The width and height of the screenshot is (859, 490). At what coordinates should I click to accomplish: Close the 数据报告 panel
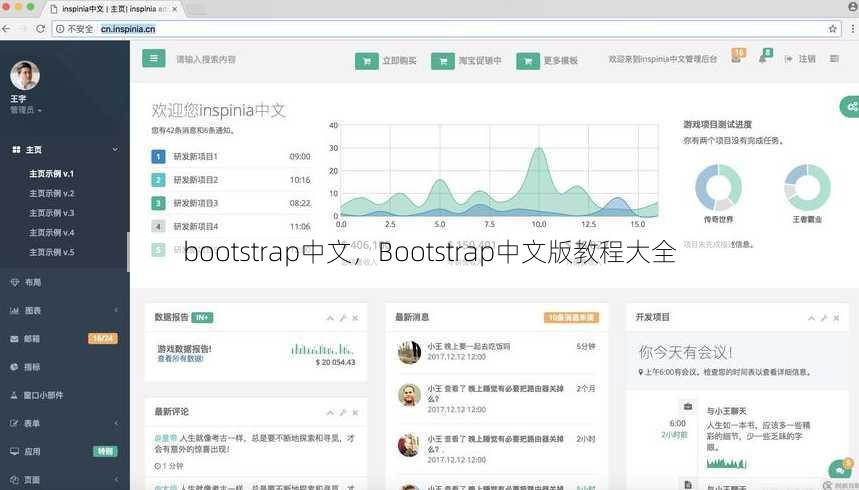[355, 318]
